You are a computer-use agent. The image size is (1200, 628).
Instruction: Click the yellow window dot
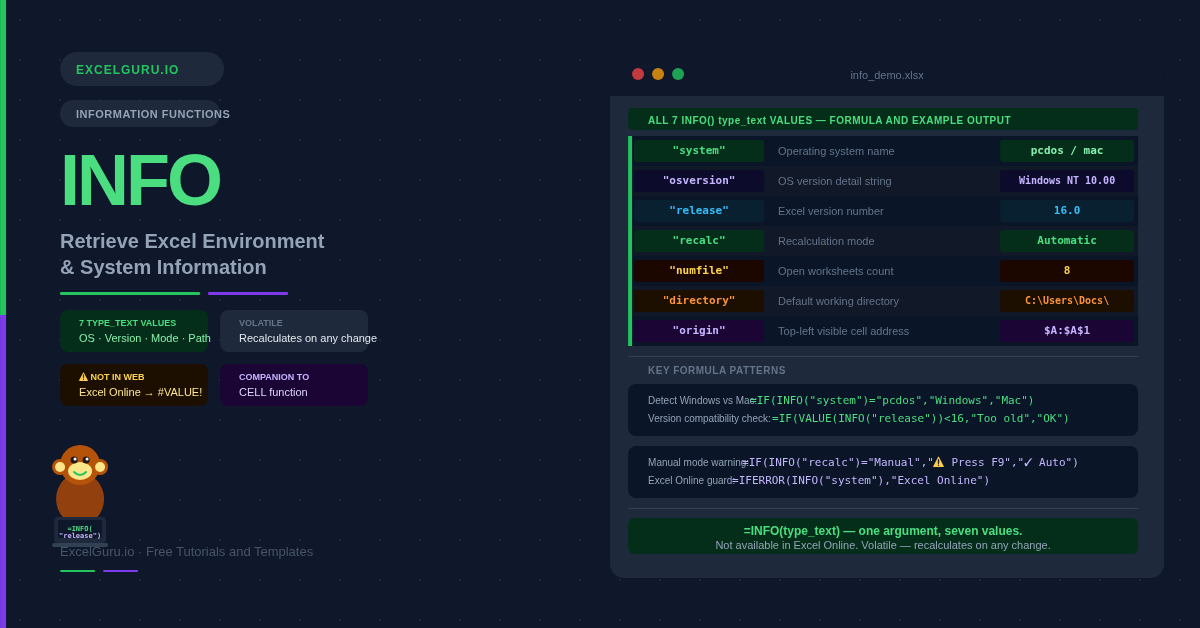pyautogui.click(x=658, y=74)
